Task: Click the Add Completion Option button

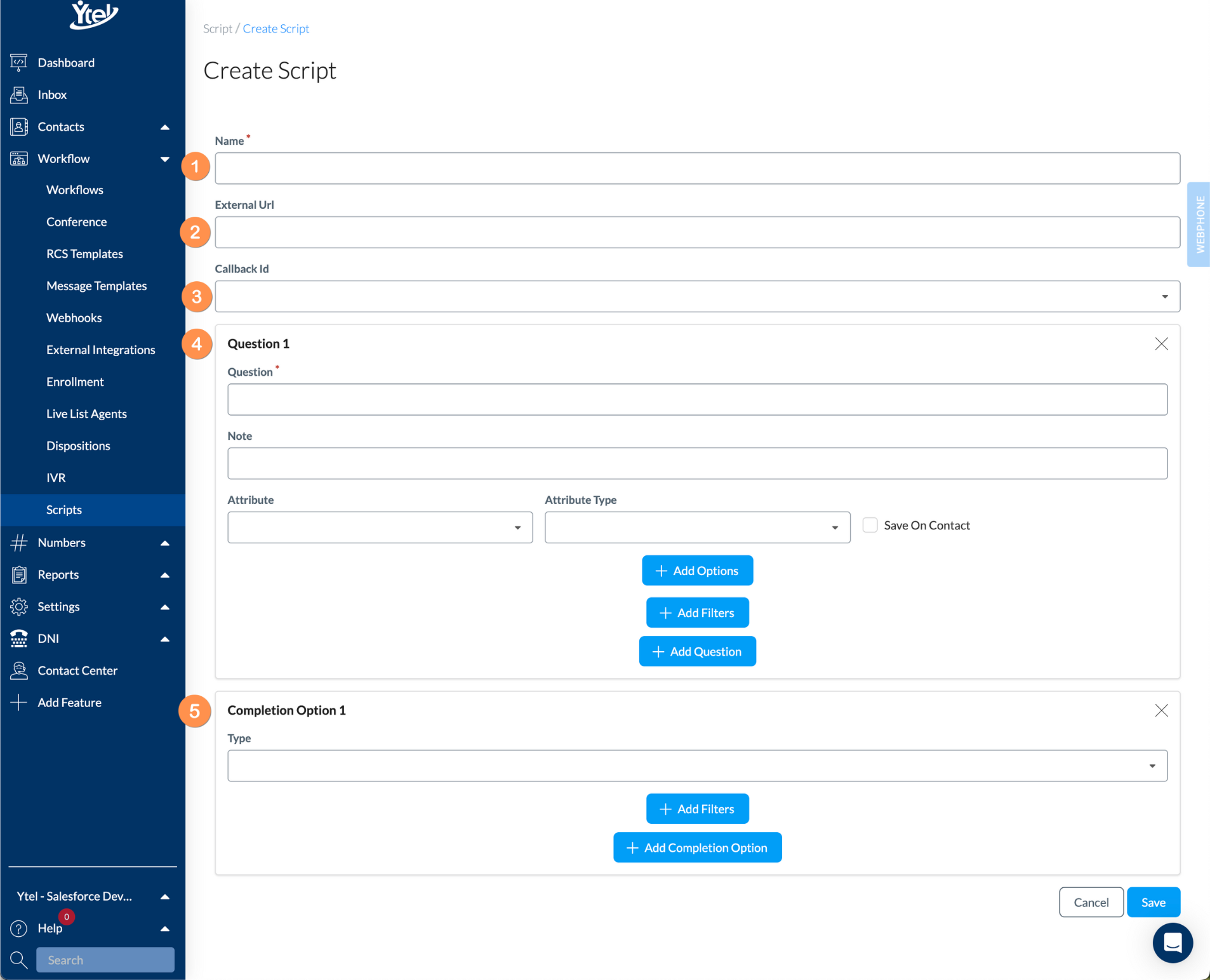Action: [x=697, y=847]
